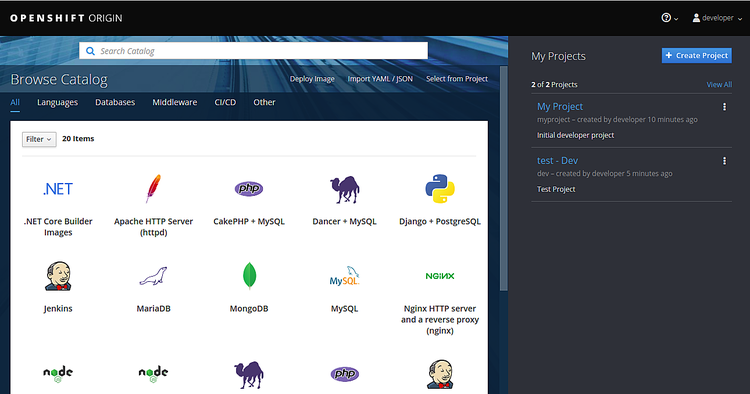The image size is (750, 394).
Task: Open the Dancer + MySQL camel icon
Action: tap(344, 189)
